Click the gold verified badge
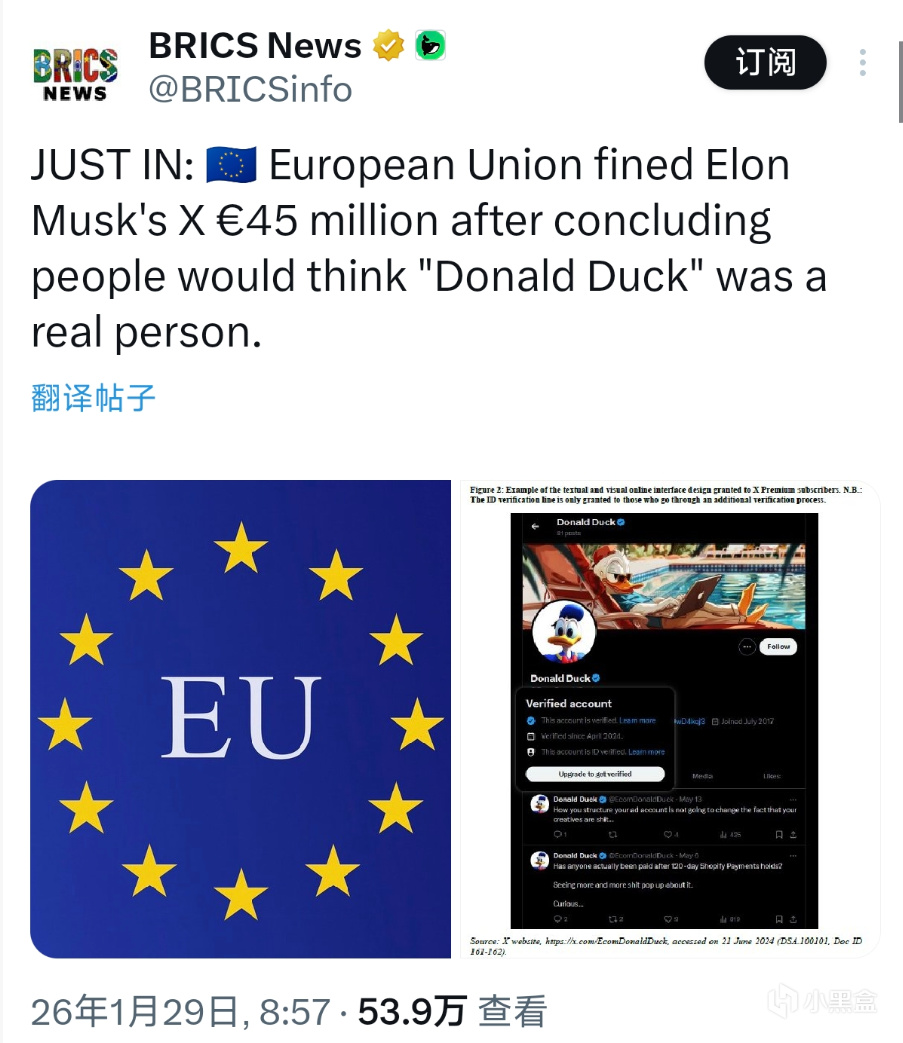 click(388, 46)
